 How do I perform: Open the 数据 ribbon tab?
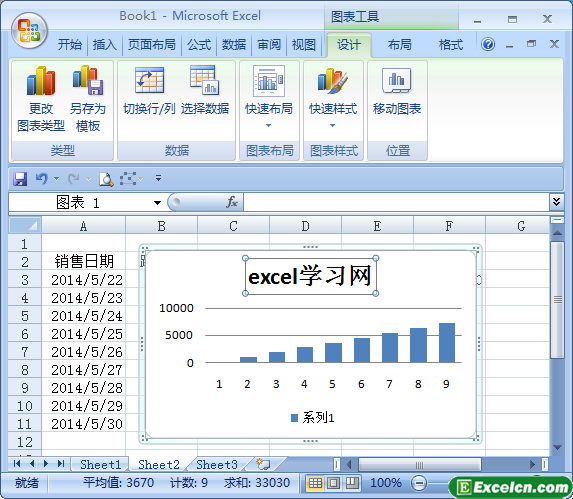234,45
